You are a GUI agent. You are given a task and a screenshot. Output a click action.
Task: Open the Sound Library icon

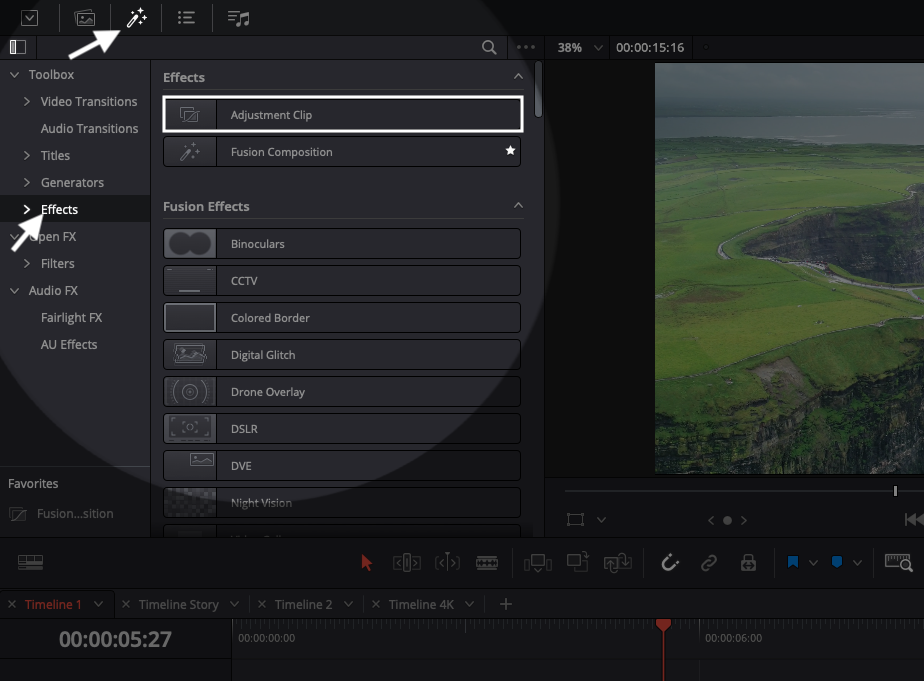(238, 18)
